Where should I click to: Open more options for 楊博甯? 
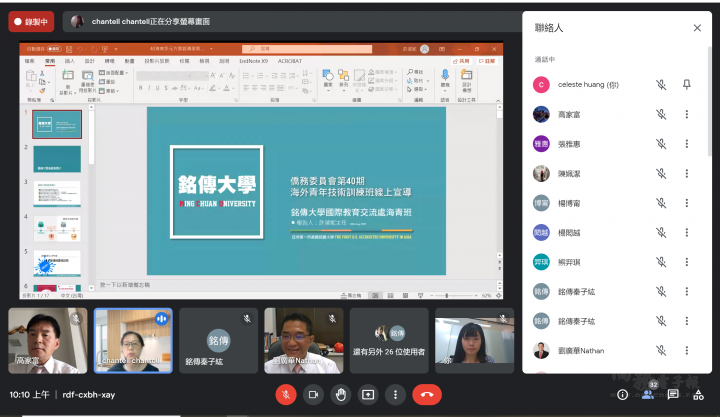click(x=686, y=203)
